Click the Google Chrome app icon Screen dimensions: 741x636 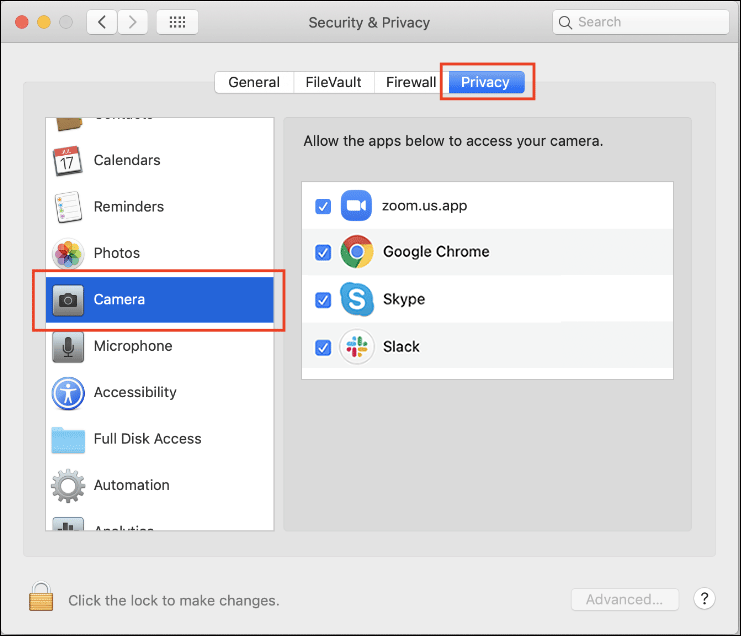tap(357, 251)
